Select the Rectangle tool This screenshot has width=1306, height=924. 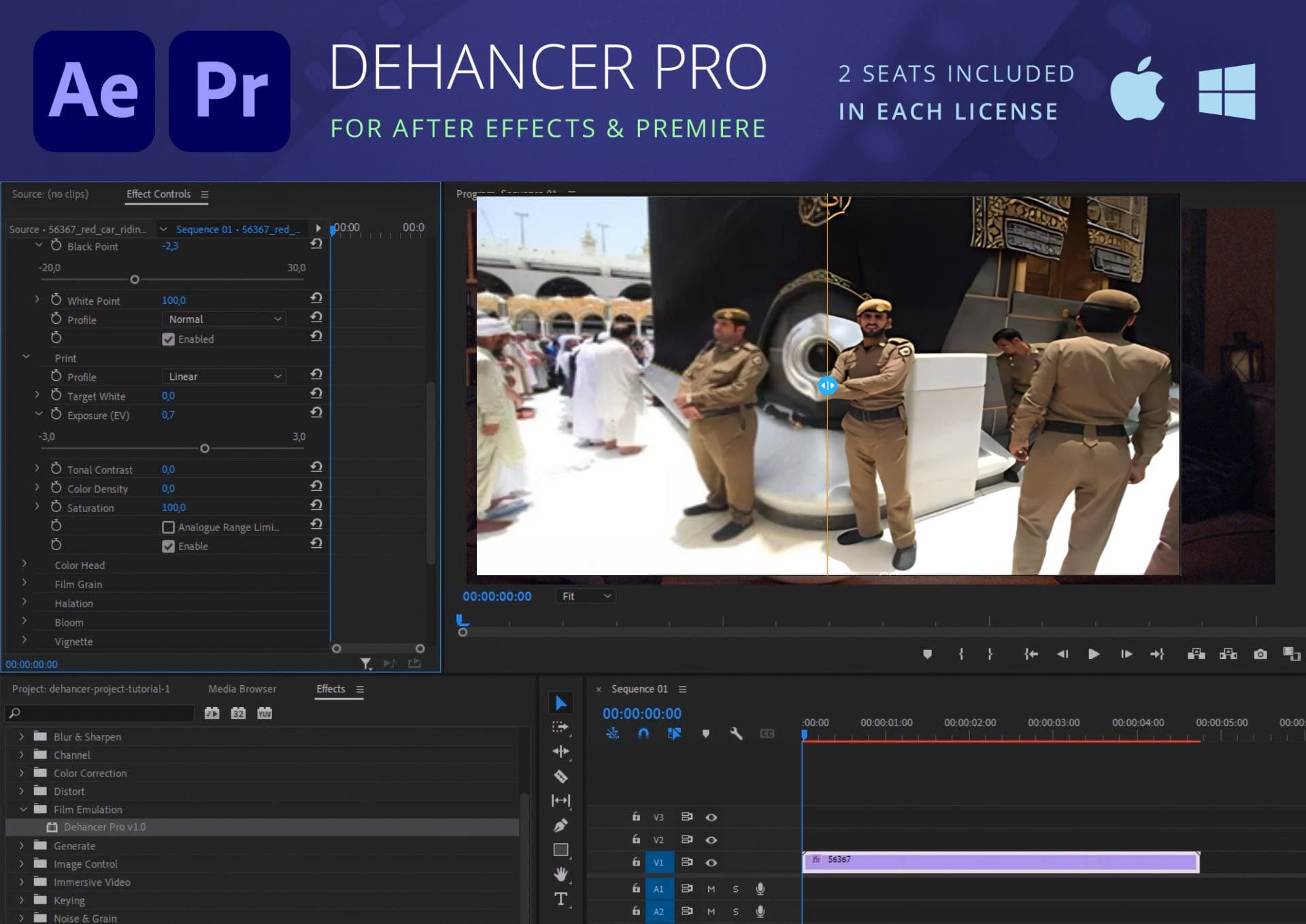point(560,850)
